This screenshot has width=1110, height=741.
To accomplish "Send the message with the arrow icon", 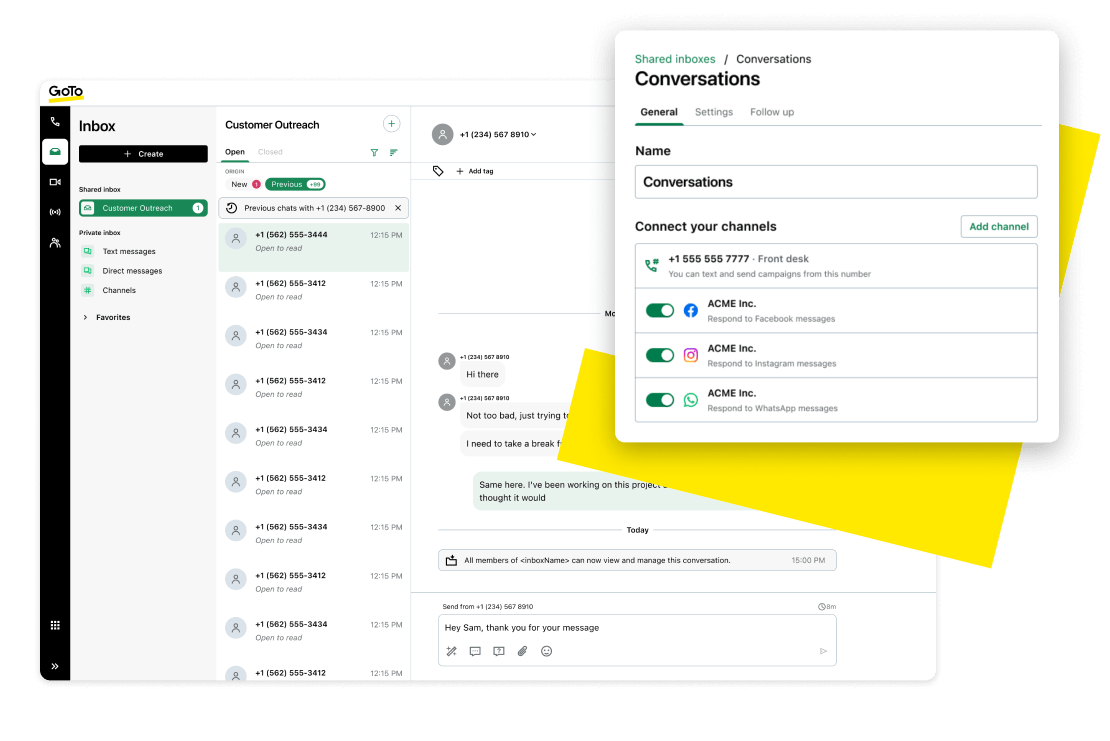I will (x=823, y=650).
